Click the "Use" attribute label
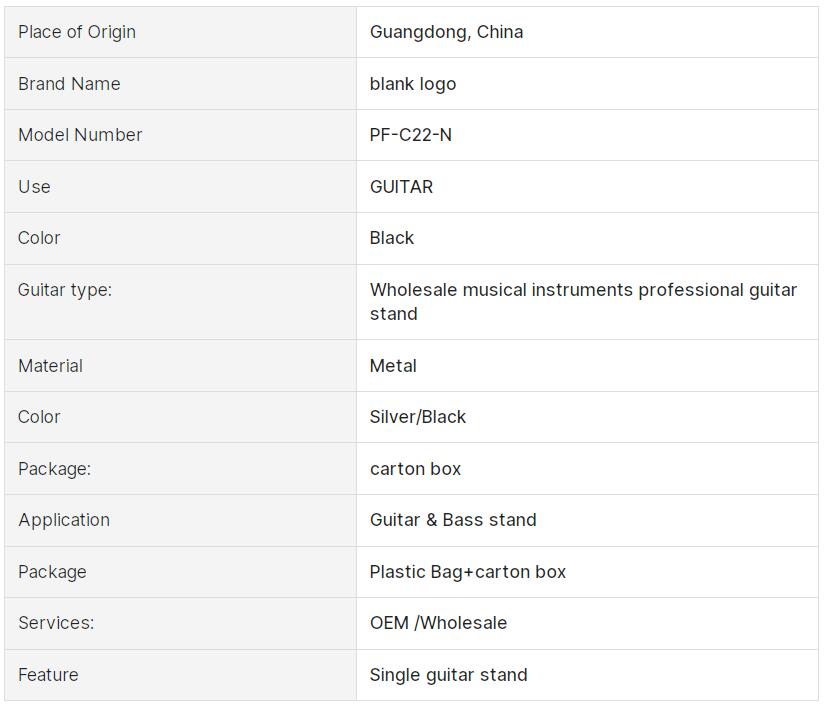Viewport: 825px width, 706px height. [x=34, y=187]
